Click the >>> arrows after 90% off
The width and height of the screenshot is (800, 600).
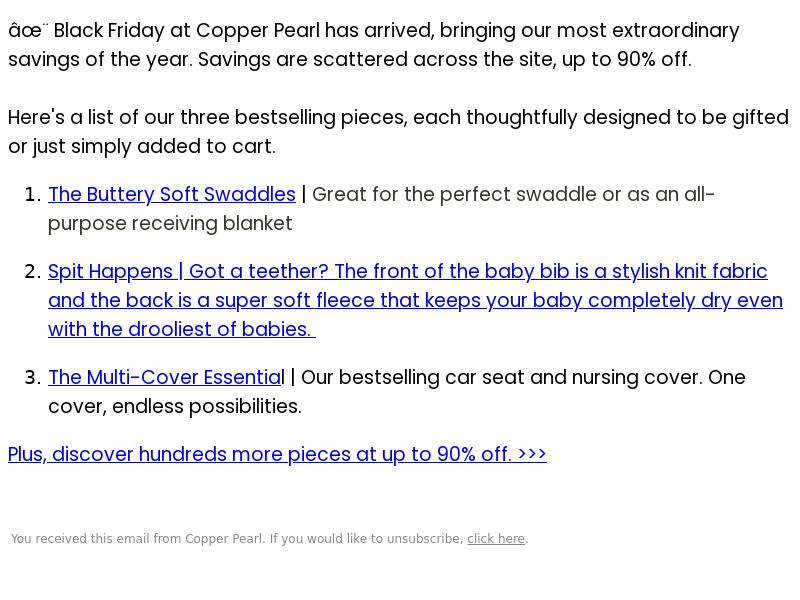(532, 454)
